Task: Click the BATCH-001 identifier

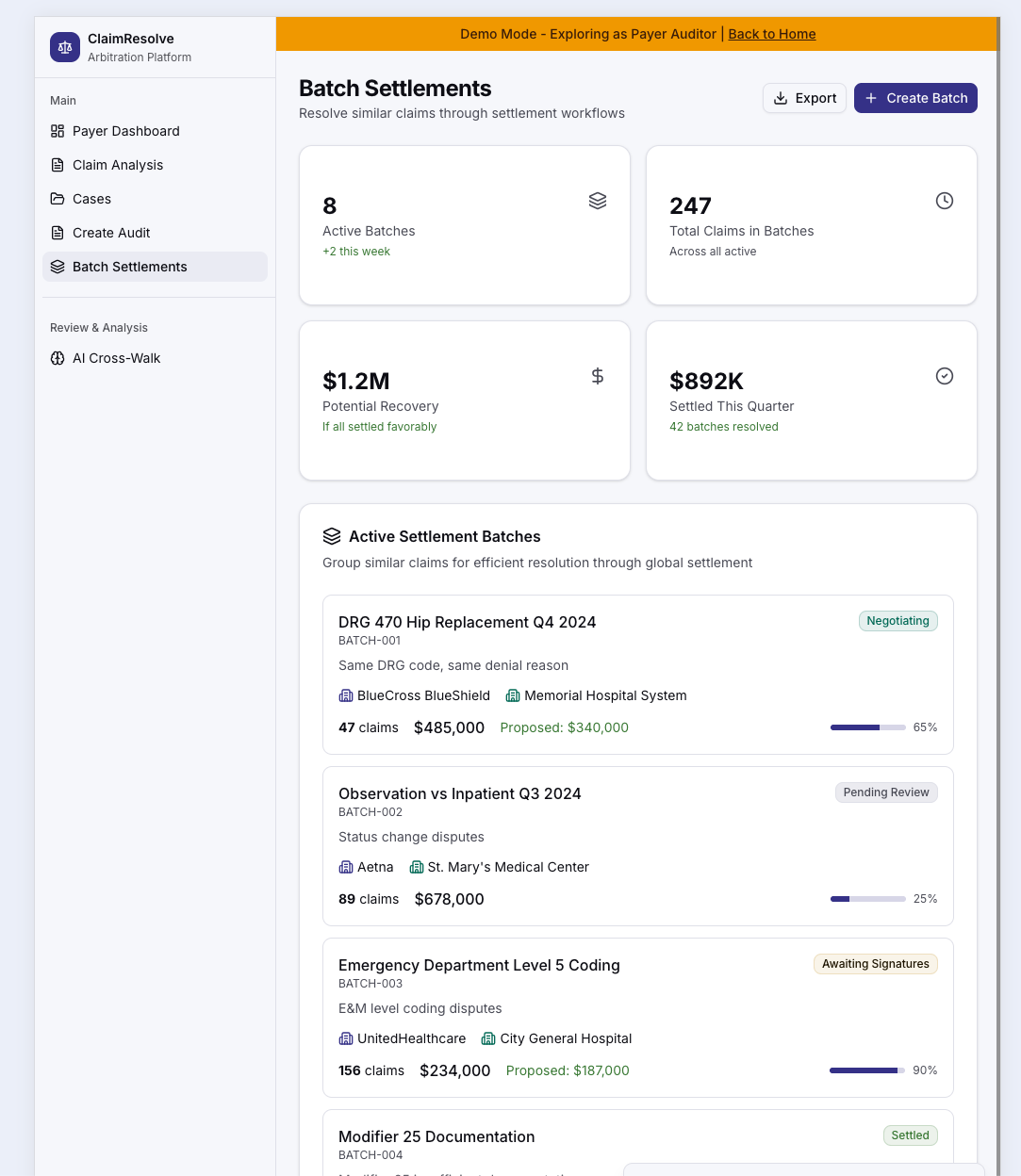Action: point(370,641)
